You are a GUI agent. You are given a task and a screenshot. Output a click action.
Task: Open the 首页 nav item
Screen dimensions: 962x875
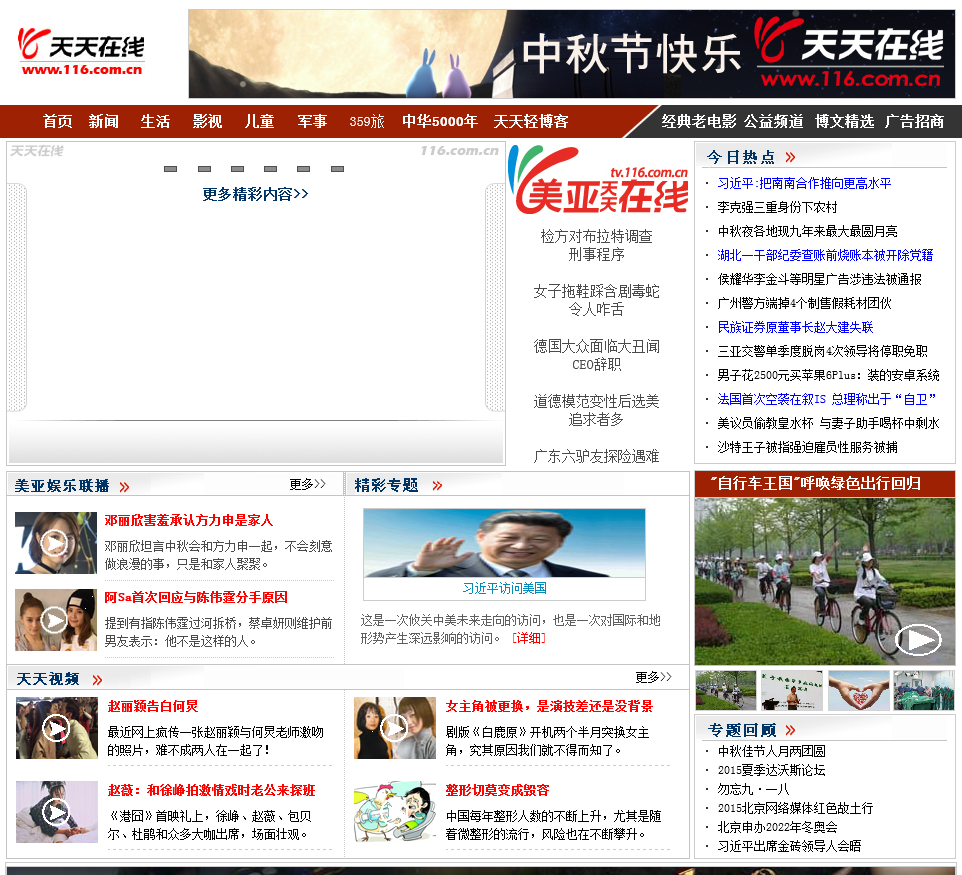click(x=58, y=121)
